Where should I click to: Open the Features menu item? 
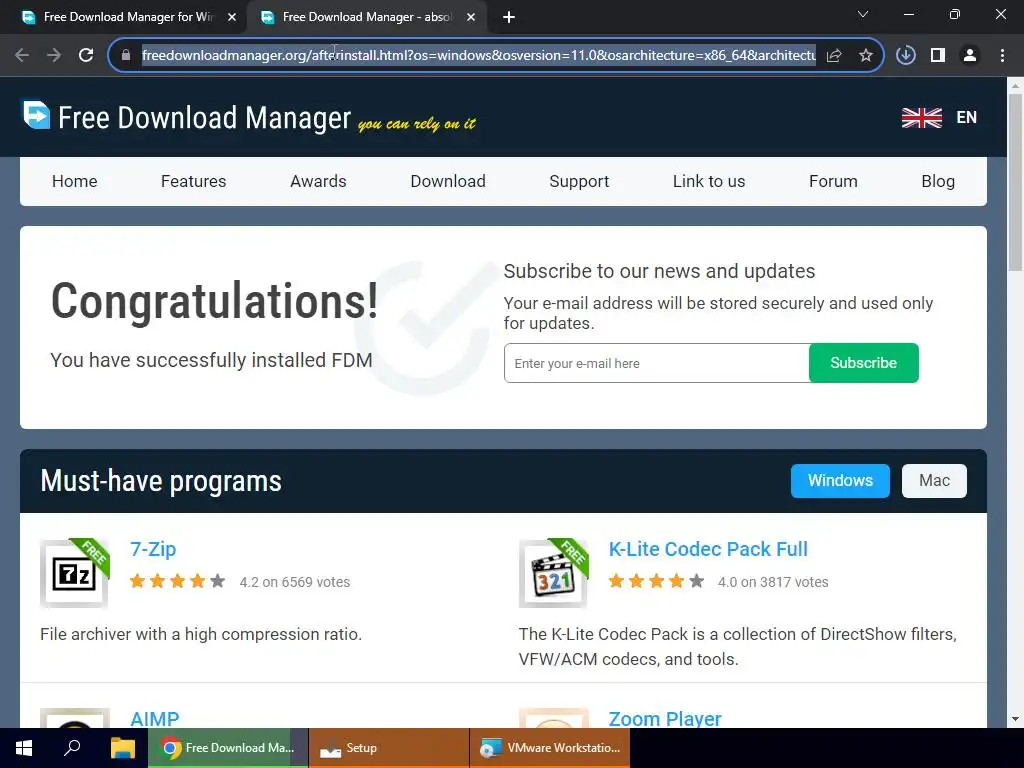(193, 182)
